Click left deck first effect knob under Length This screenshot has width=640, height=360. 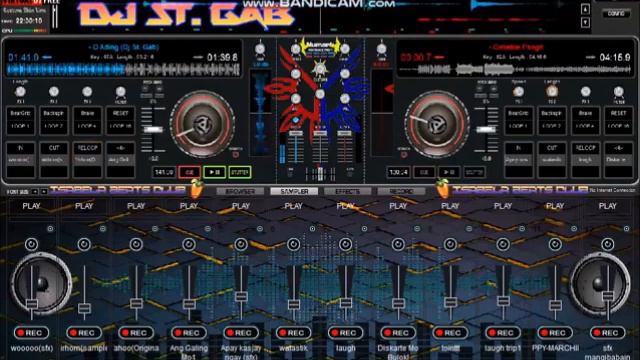20,92
